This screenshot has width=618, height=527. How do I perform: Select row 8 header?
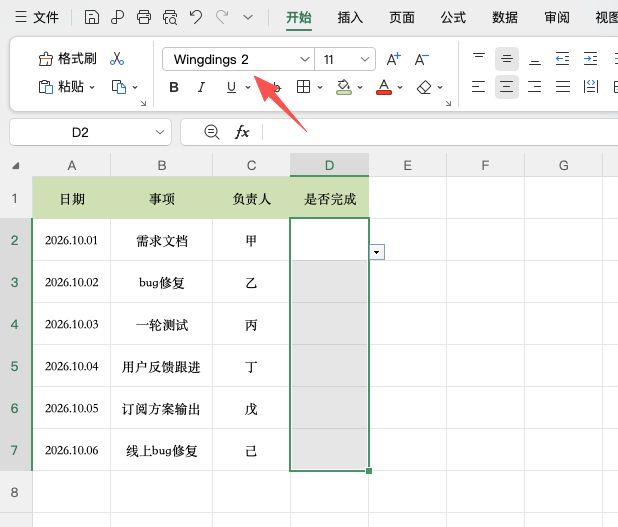pyautogui.click(x=15, y=492)
